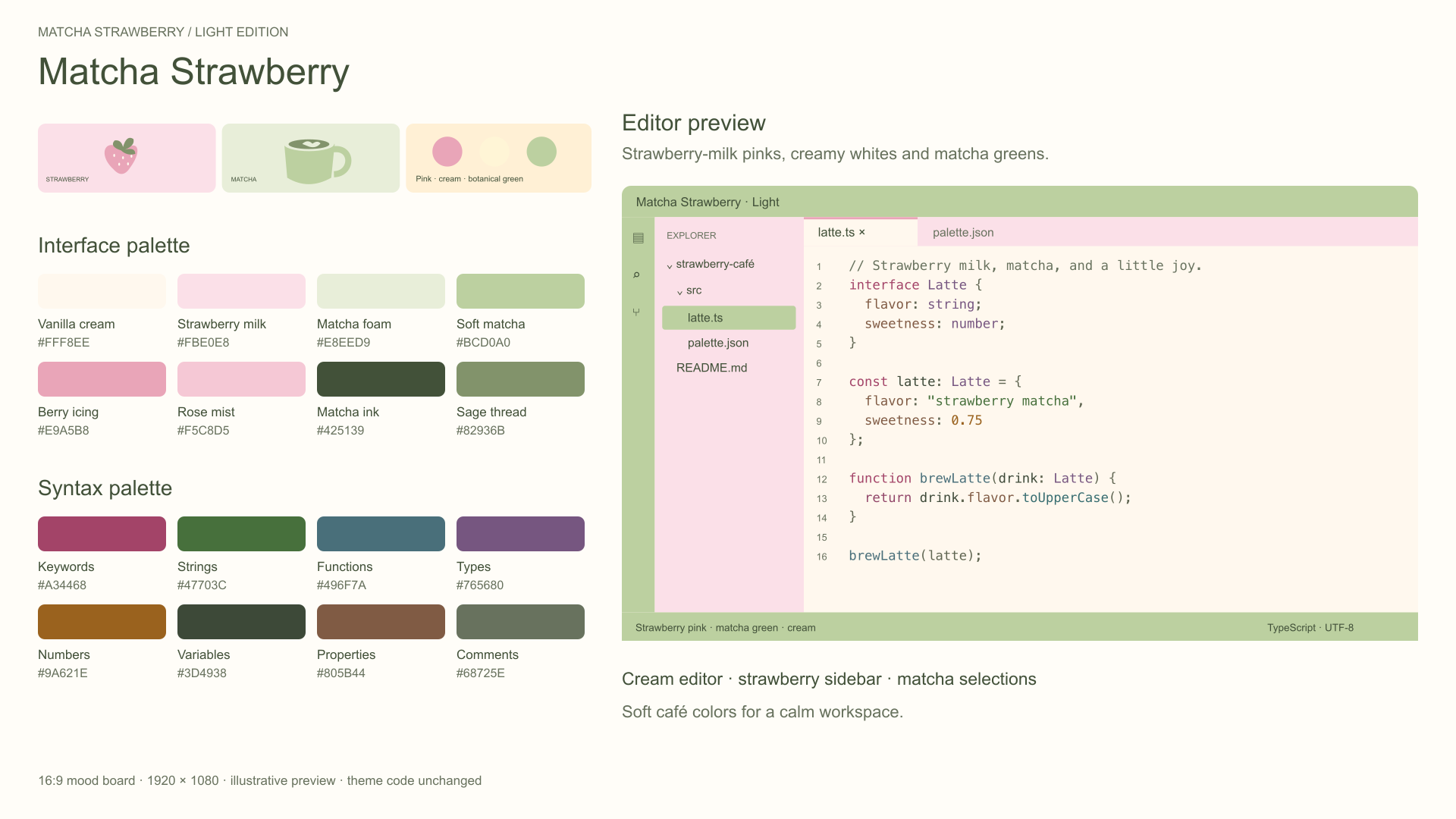The height and width of the screenshot is (819, 1456).
Task: Open the Explorer files icon in activity bar
Action: pyautogui.click(x=638, y=238)
